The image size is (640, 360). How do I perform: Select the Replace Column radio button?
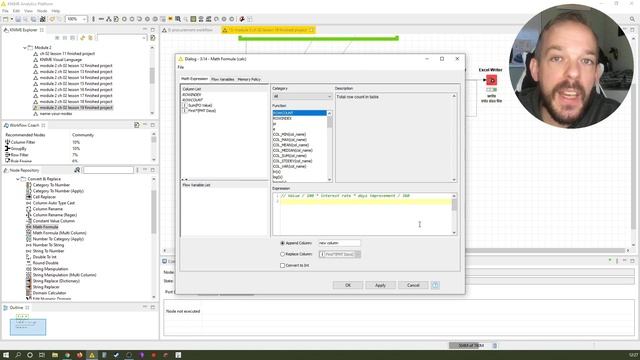point(282,254)
